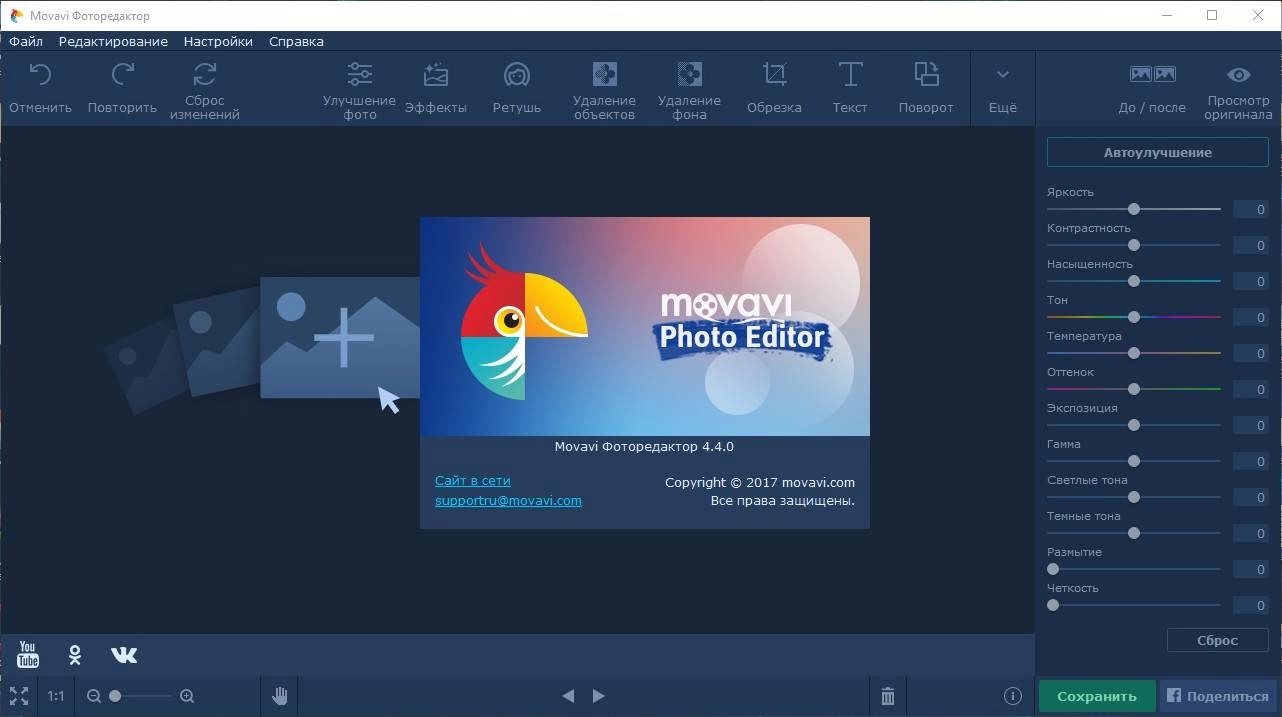Image resolution: width=1282 pixels, height=717 pixels.
Task: Go to next image arrow
Action: (x=599, y=696)
